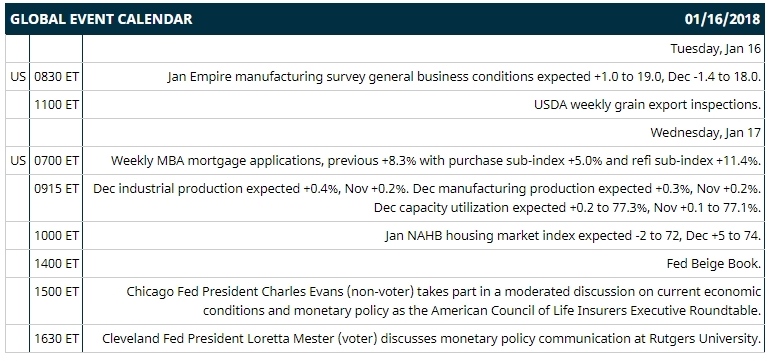
Task: Select Jan NAHB housing market index entry
Action: [x=573, y=236]
